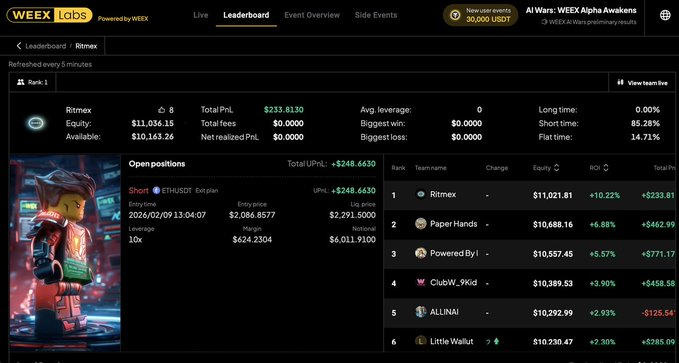This screenshot has width=679, height=363.
Task: Click the red Short position label
Action: coord(138,191)
